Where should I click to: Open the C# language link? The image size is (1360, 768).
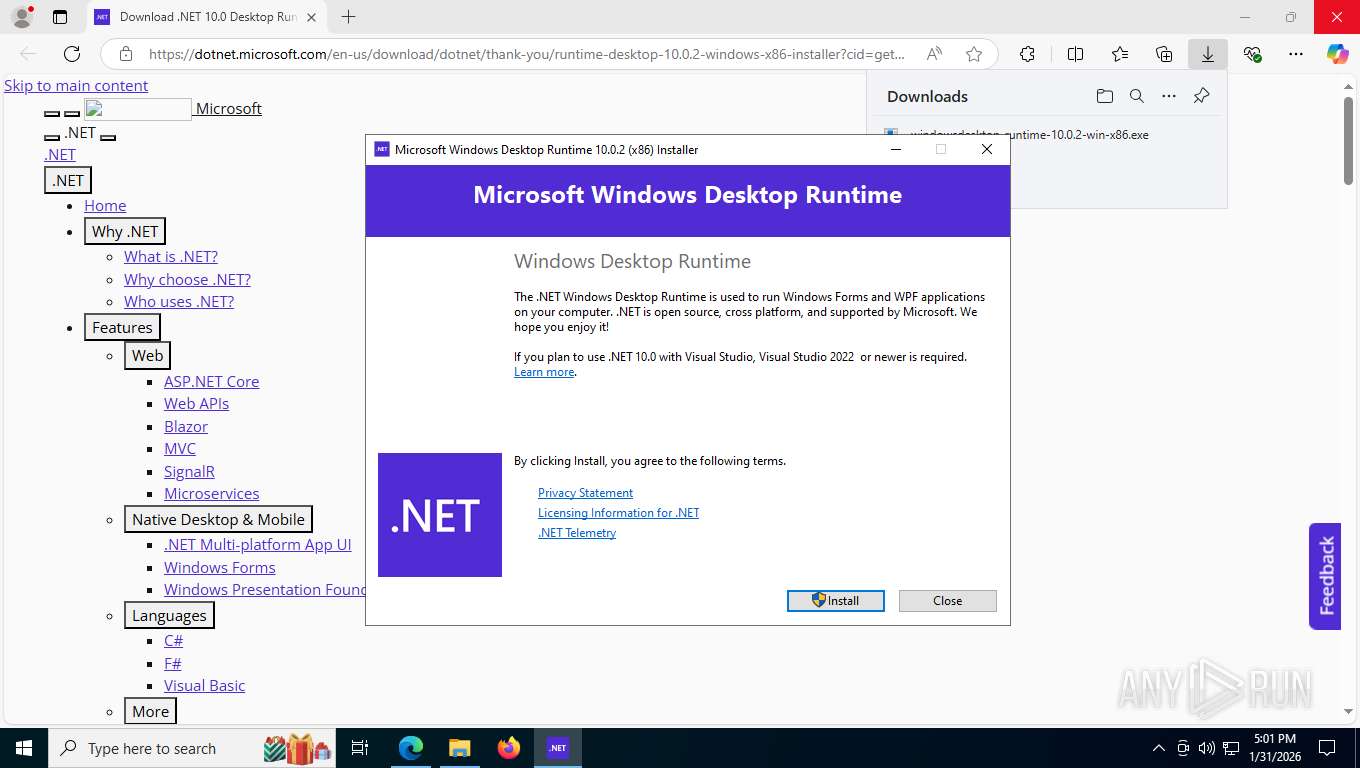(173, 640)
